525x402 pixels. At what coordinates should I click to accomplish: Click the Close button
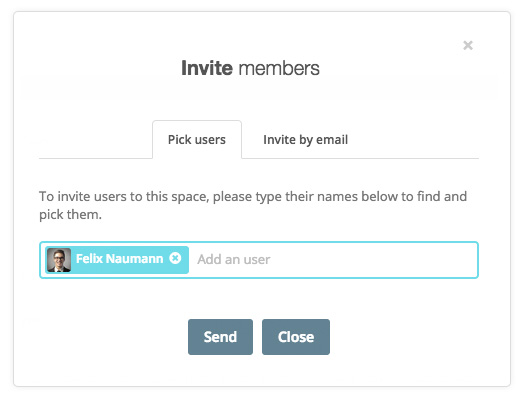296,337
